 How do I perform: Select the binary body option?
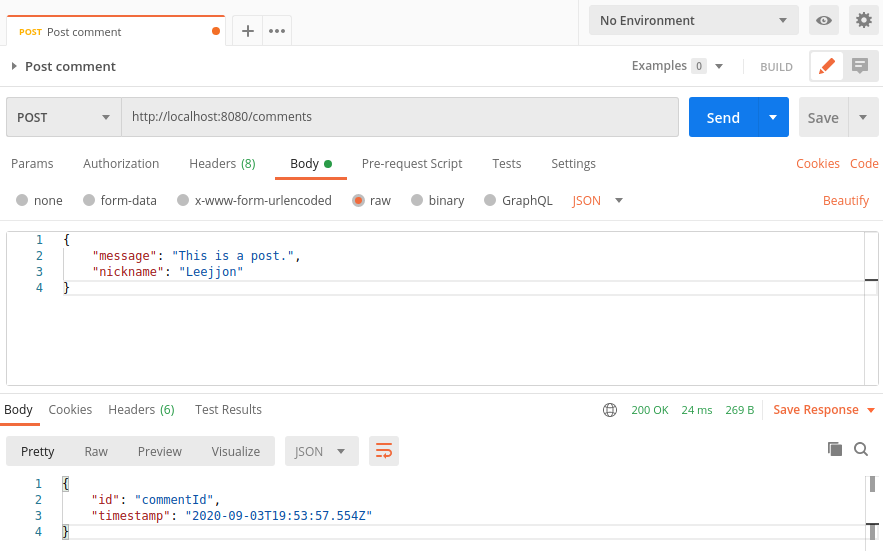pos(438,201)
